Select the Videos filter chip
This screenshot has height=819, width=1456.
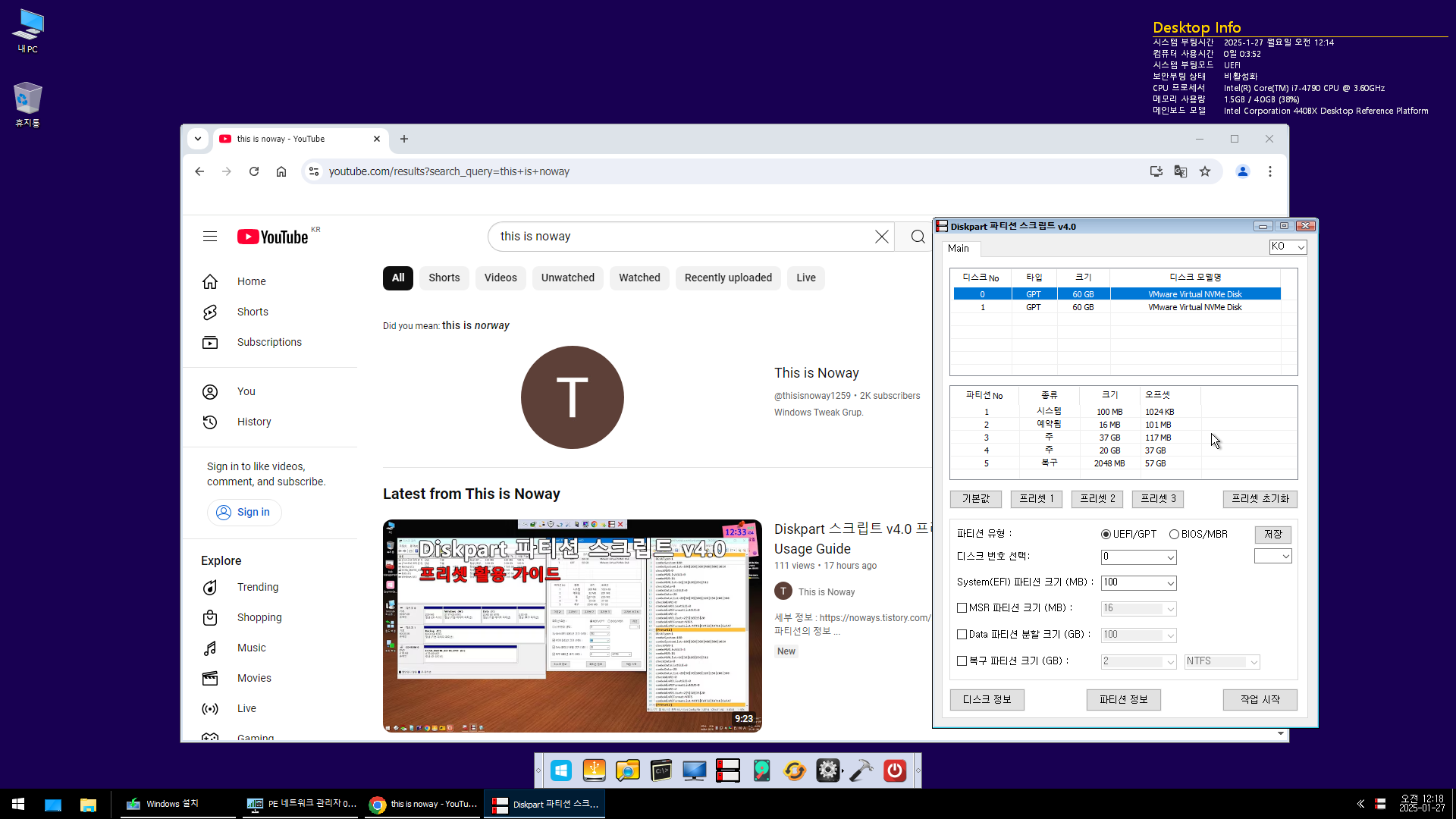[x=500, y=278]
